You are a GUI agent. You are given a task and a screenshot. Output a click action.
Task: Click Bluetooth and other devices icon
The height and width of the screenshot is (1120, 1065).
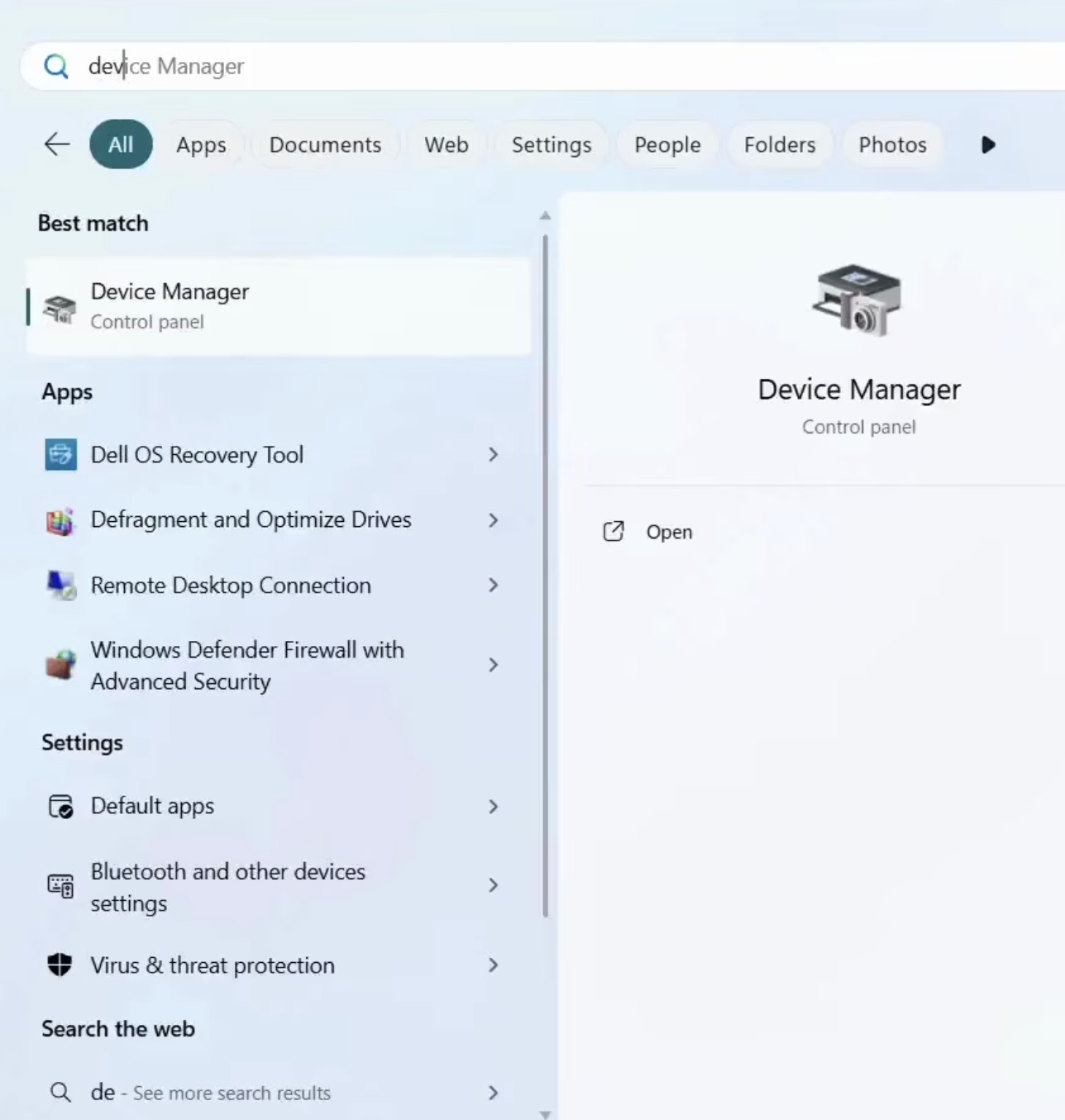pos(60,886)
